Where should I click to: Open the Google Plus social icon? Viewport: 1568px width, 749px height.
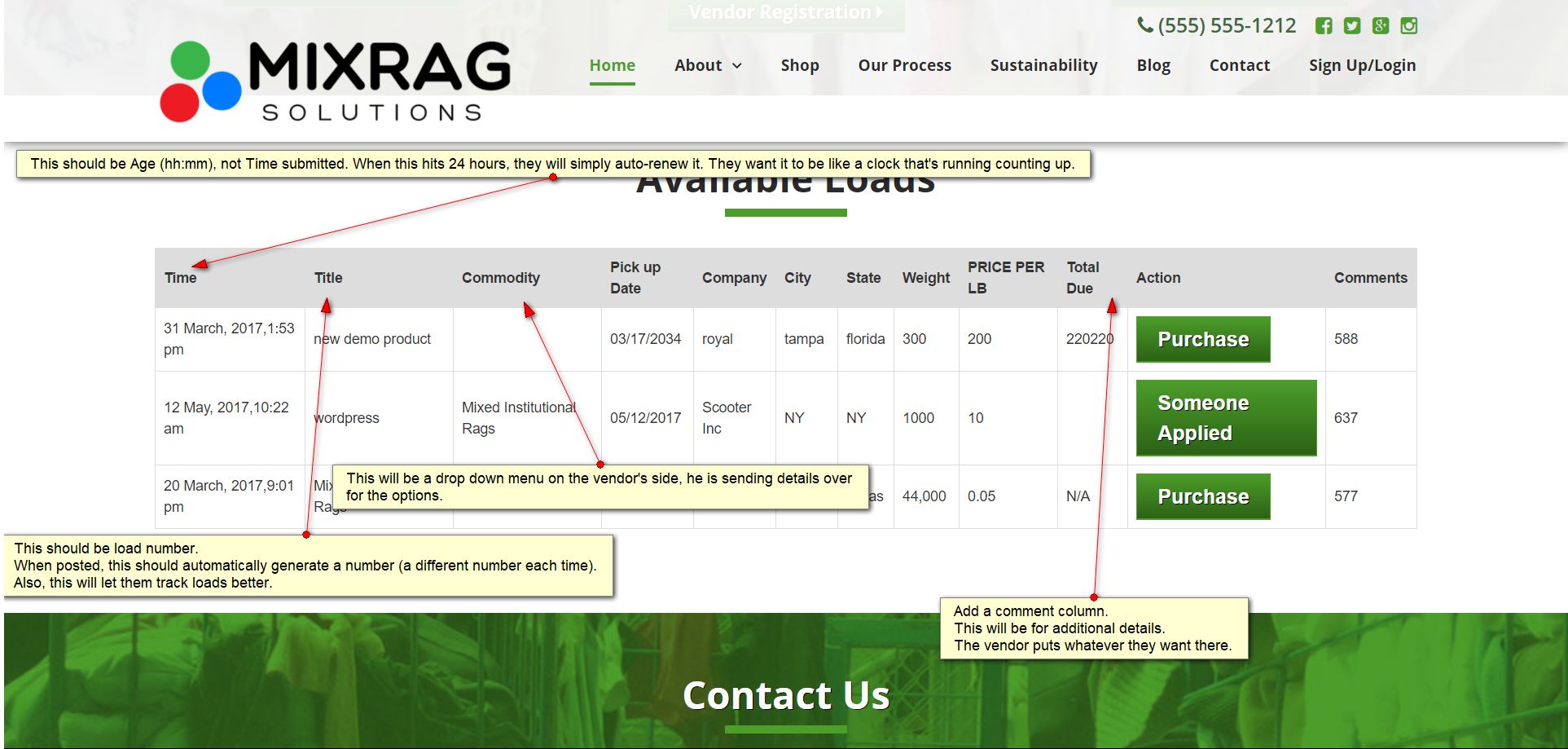1381,26
